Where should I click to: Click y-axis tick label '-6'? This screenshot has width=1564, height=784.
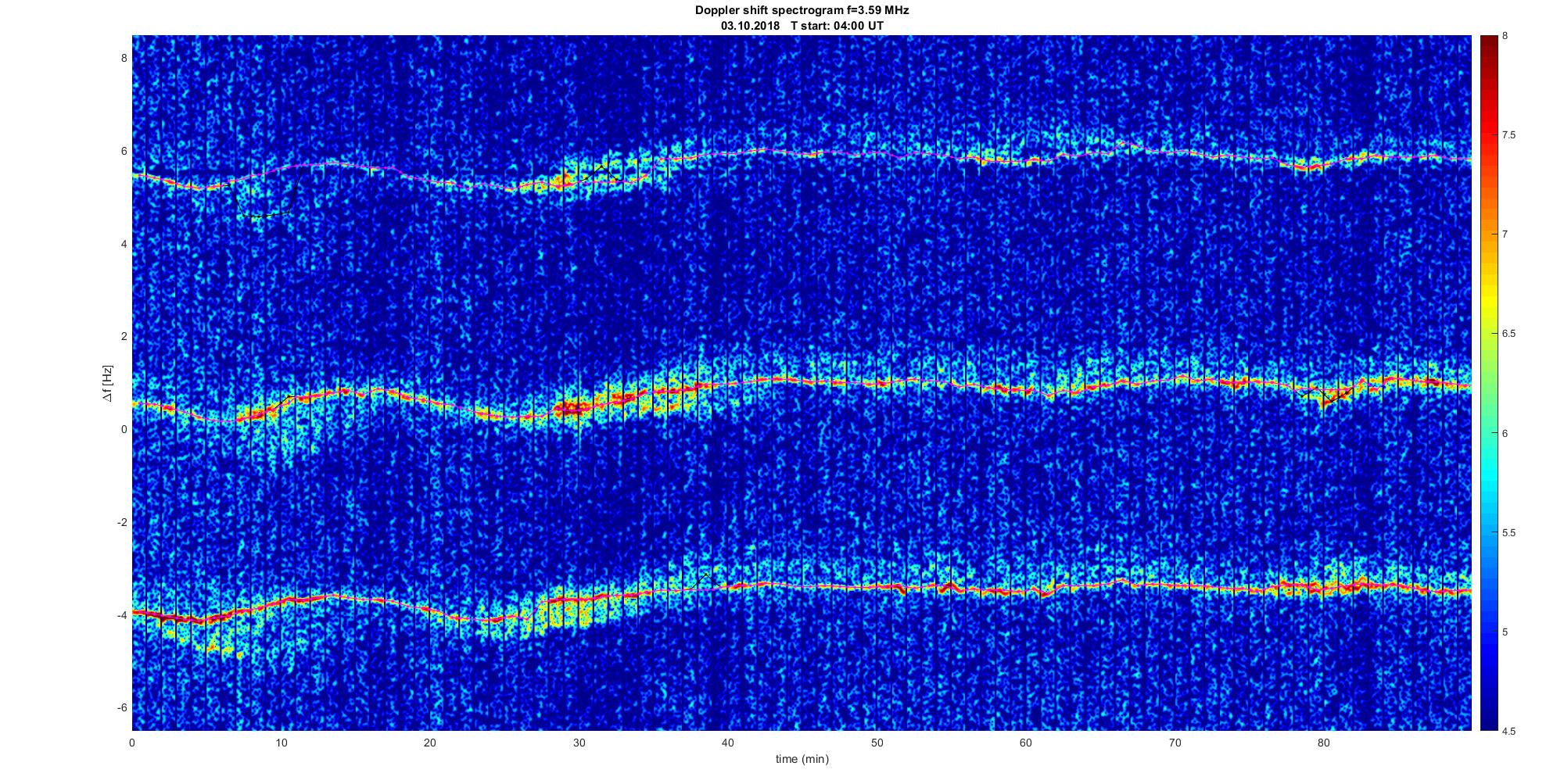(x=121, y=708)
